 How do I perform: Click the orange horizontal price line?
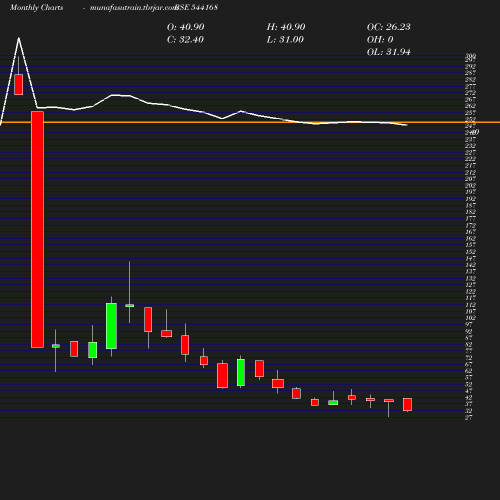click(x=250, y=122)
